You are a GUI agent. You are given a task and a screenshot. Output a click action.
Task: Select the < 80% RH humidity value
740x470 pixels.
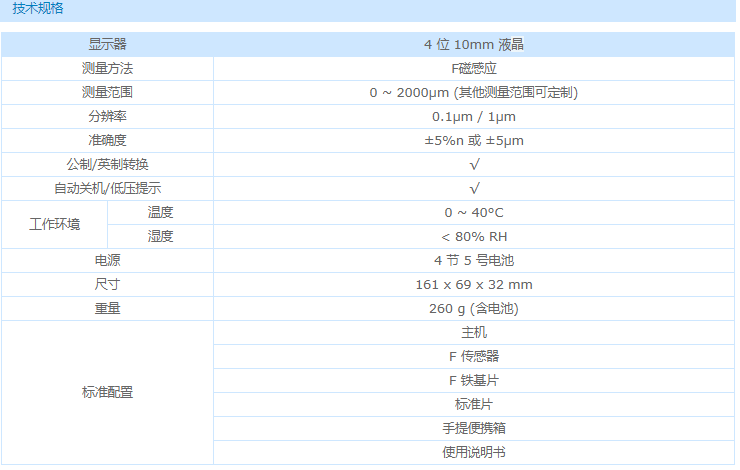pos(474,236)
